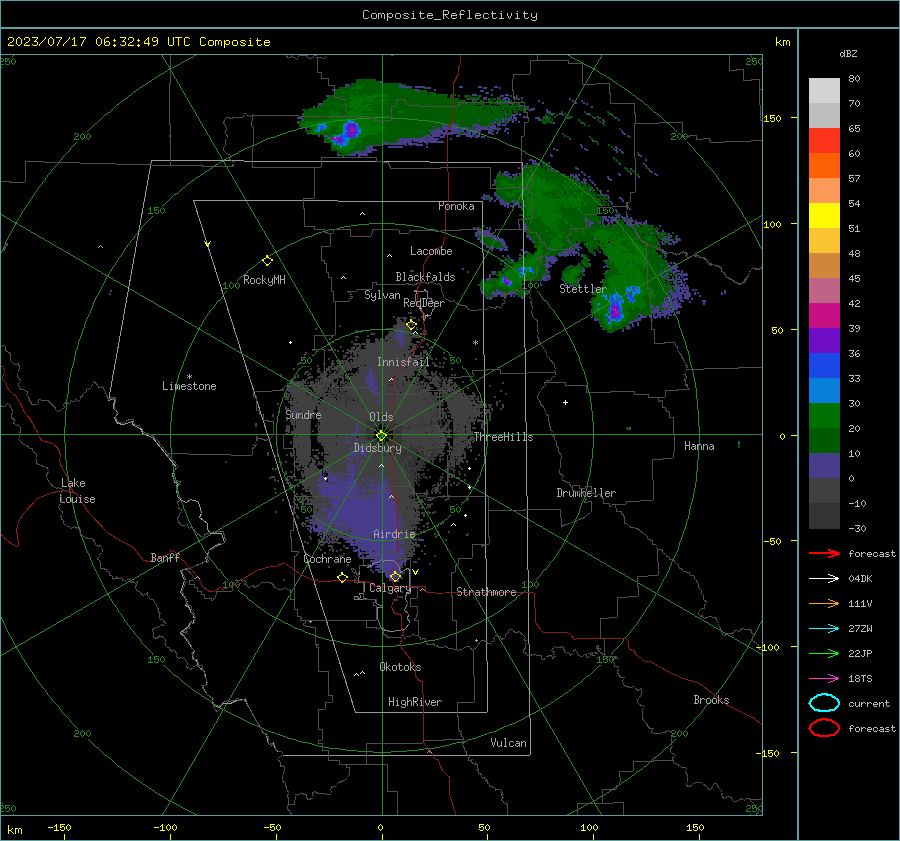The width and height of the screenshot is (900, 841).
Task: Click the strong storm cell southeast of Stettler
Action: pos(615,311)
